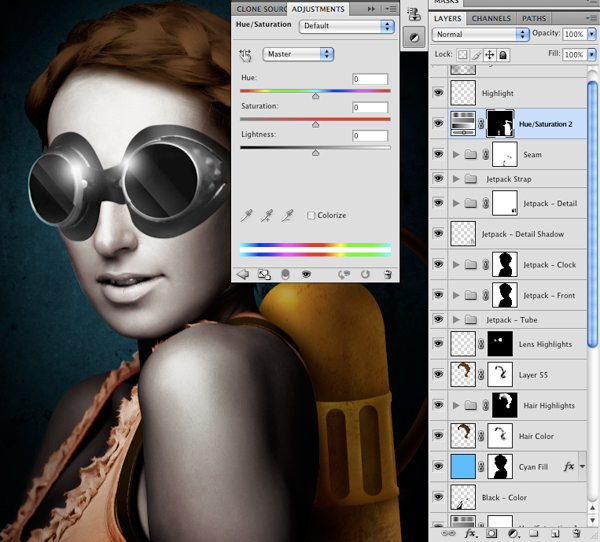Screen dimensions: 600x542
Task: Delete this adjustment layer trash icon
Action: click(388, 274)
